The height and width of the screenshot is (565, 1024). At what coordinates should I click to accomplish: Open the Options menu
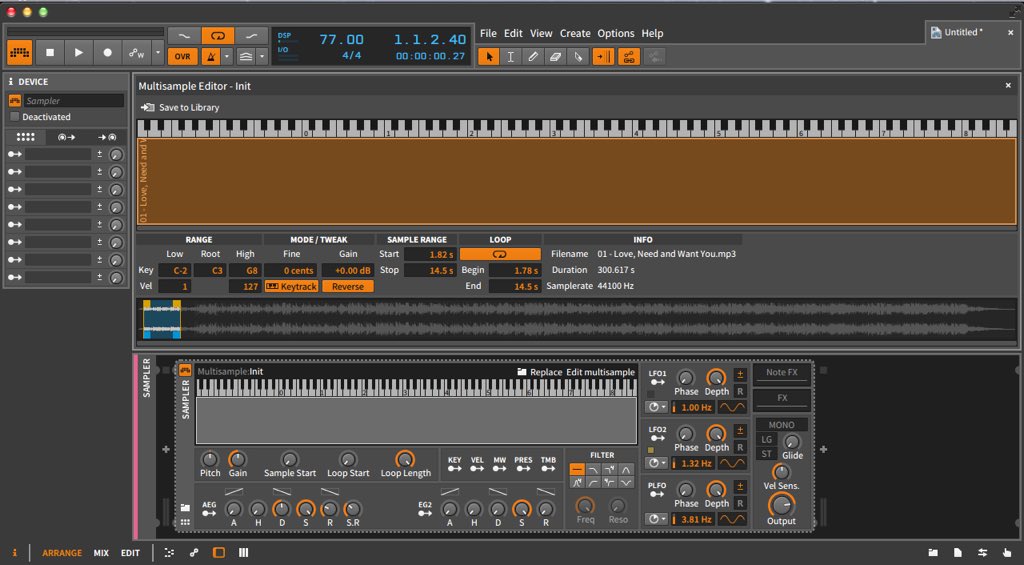coord(615,33)
